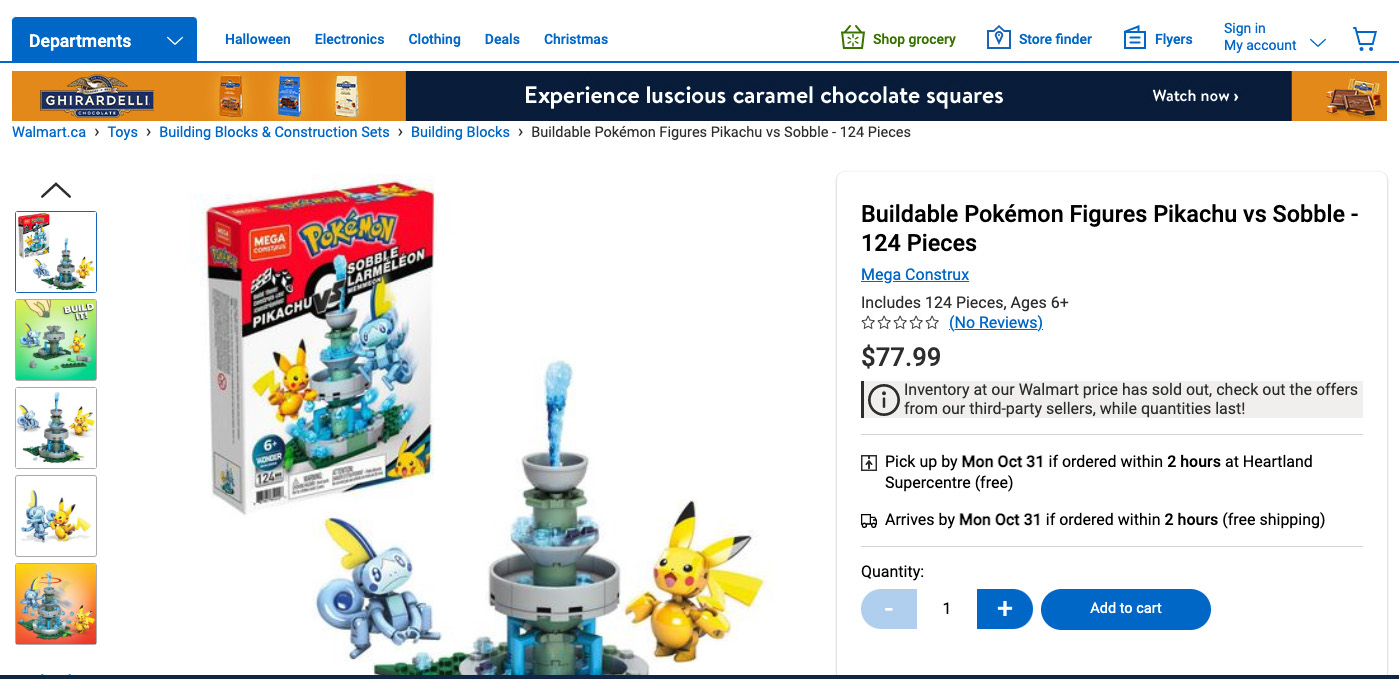Select the green Build It thumbnail
The image size is (1399, 679).
[x=56, y=340]
